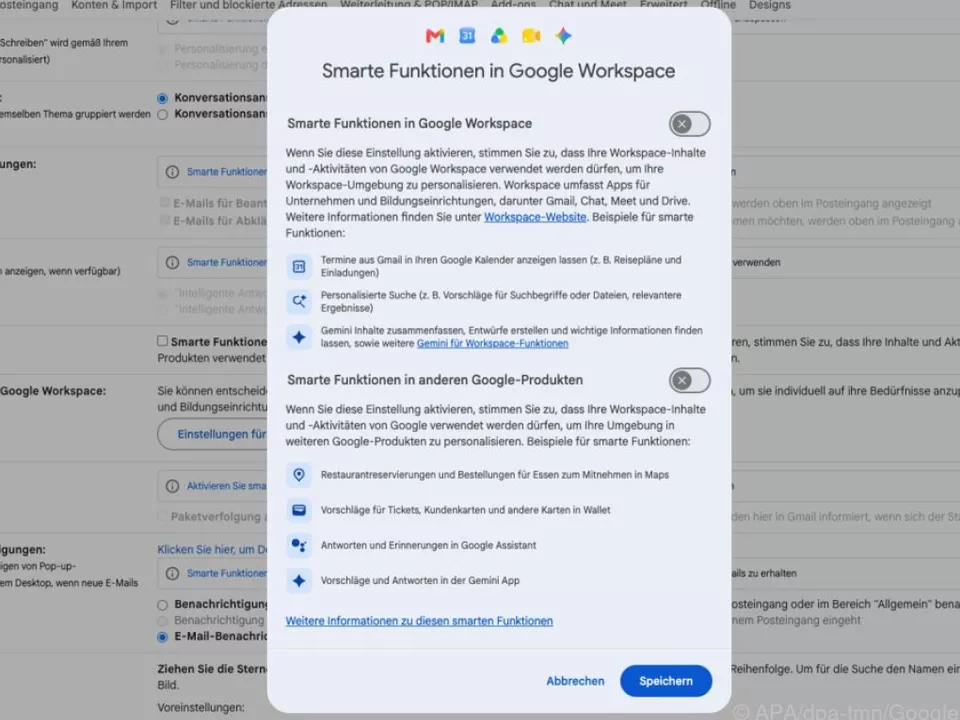Click Smarte Funktionen link above Intelligente Antwort
Screen dimensions: 960x720
tap(227, 263)
